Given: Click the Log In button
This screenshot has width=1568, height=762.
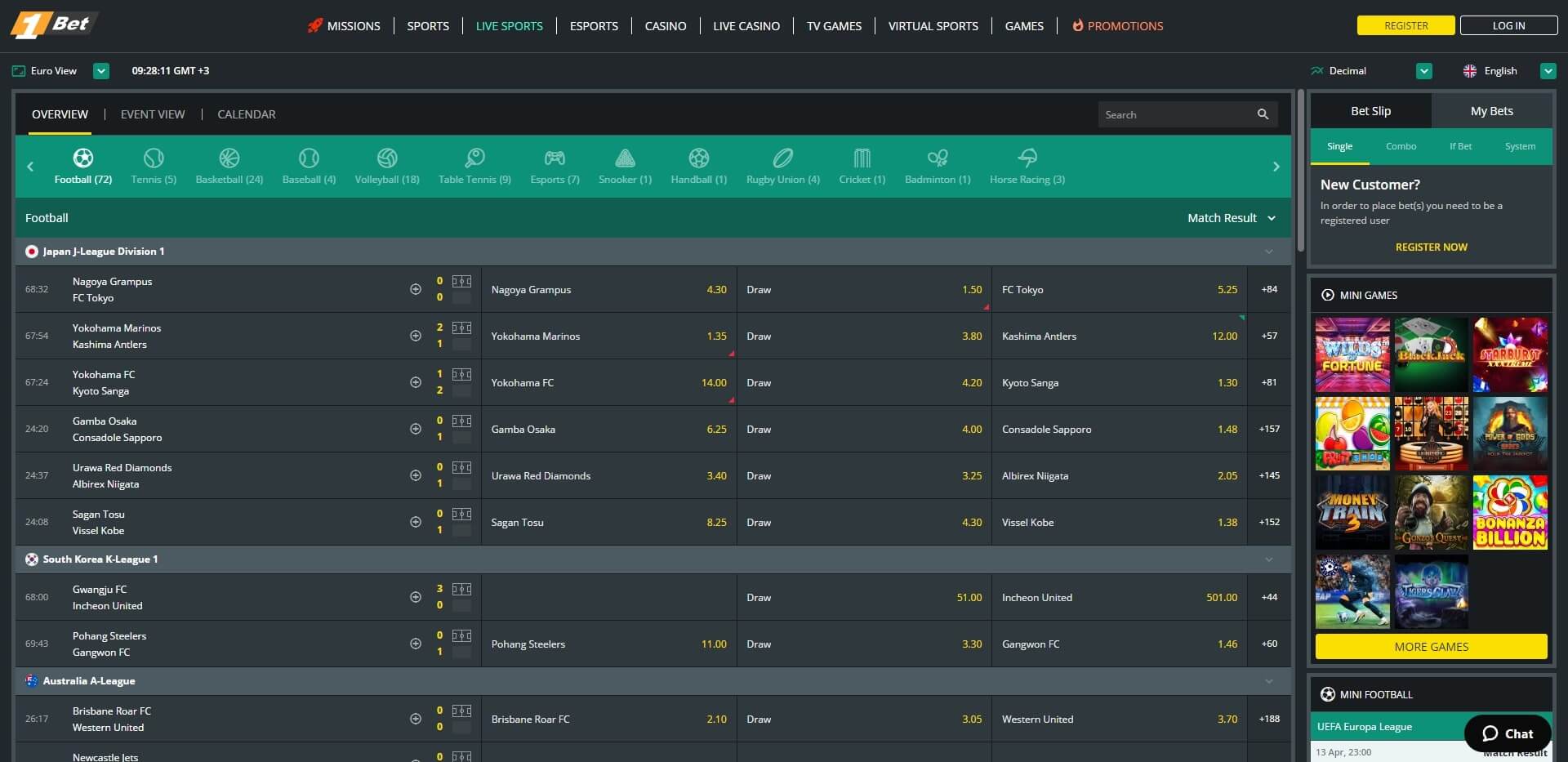Looking at the screenshot, I should (x=1508, y=25).
